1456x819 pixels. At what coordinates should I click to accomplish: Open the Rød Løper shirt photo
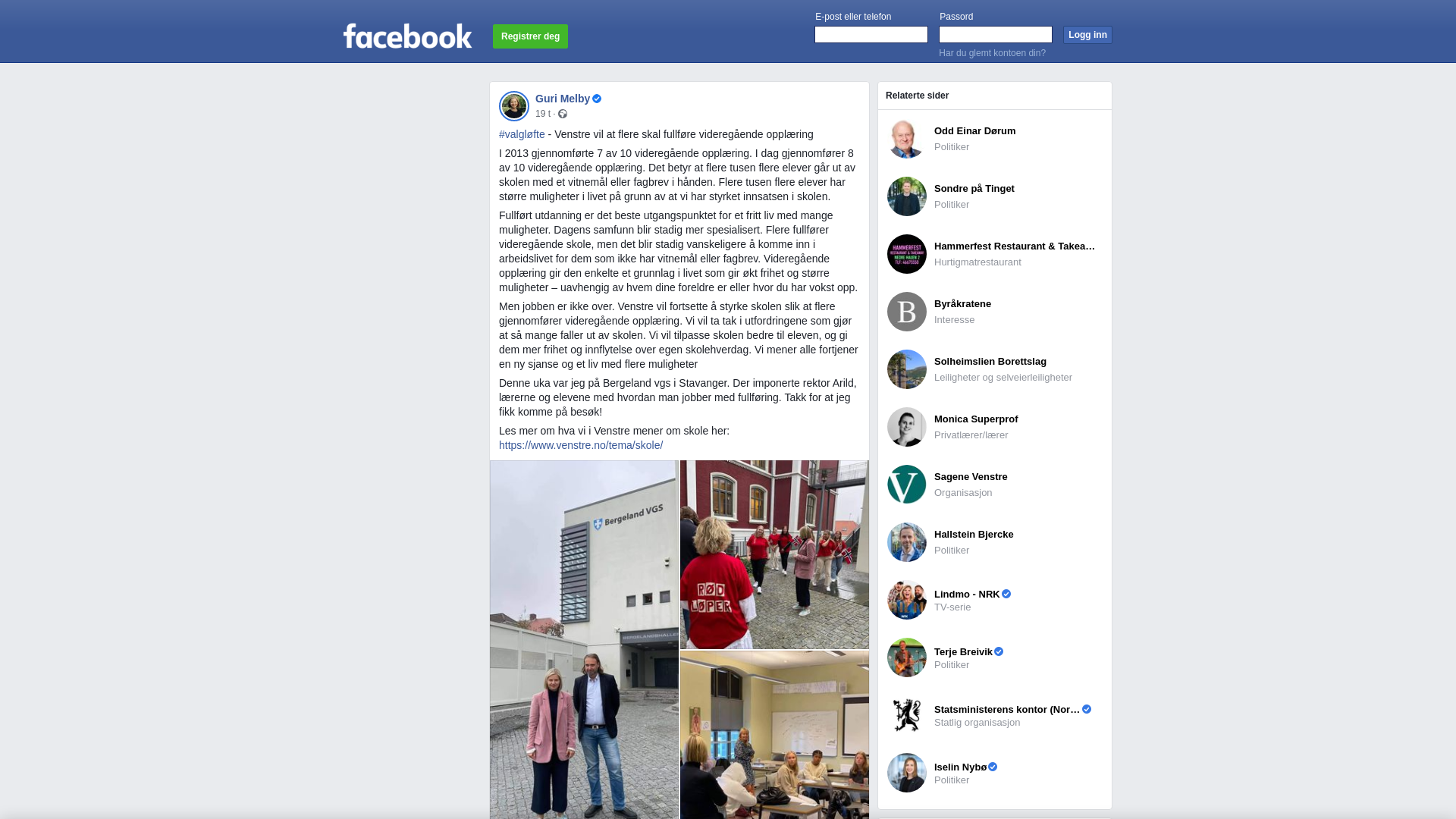pyautogui.click(x=774, y=554)
